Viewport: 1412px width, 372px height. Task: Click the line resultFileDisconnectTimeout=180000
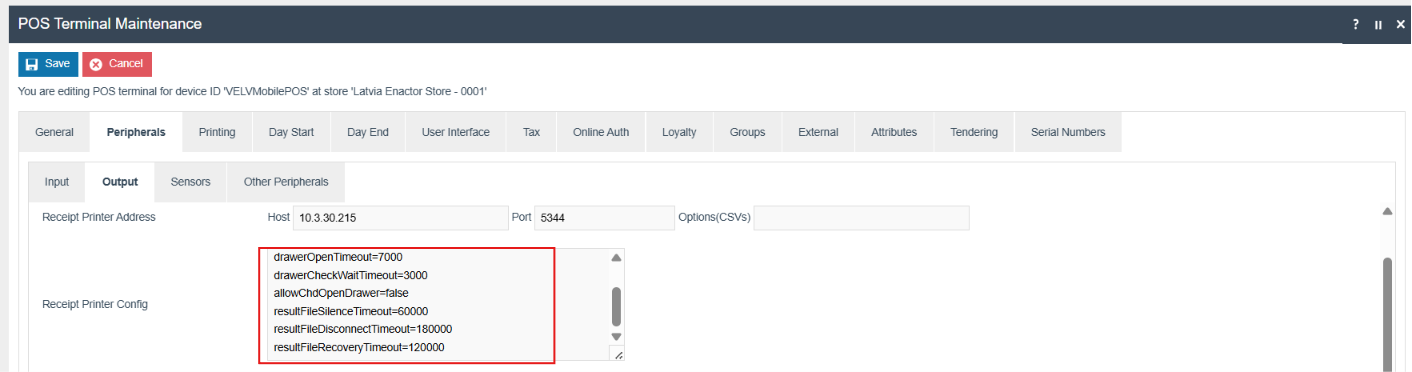(x=363, y=329)
